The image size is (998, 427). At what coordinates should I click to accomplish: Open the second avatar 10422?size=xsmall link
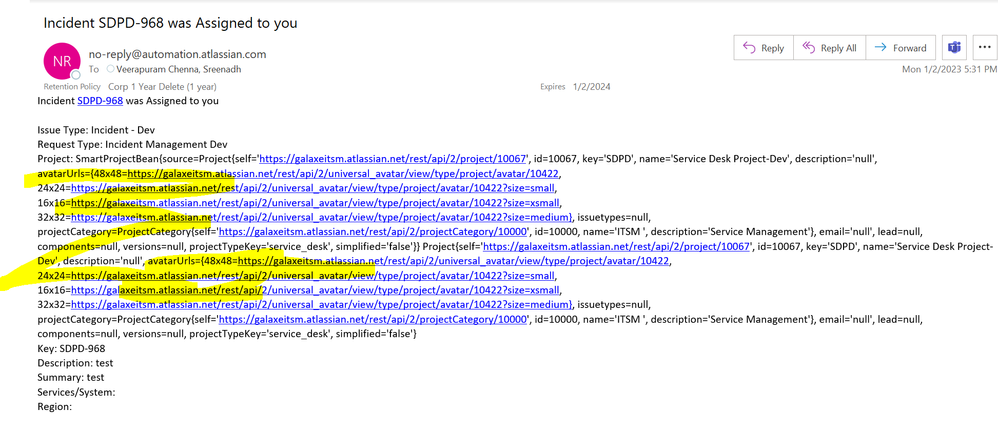point(316,291)
